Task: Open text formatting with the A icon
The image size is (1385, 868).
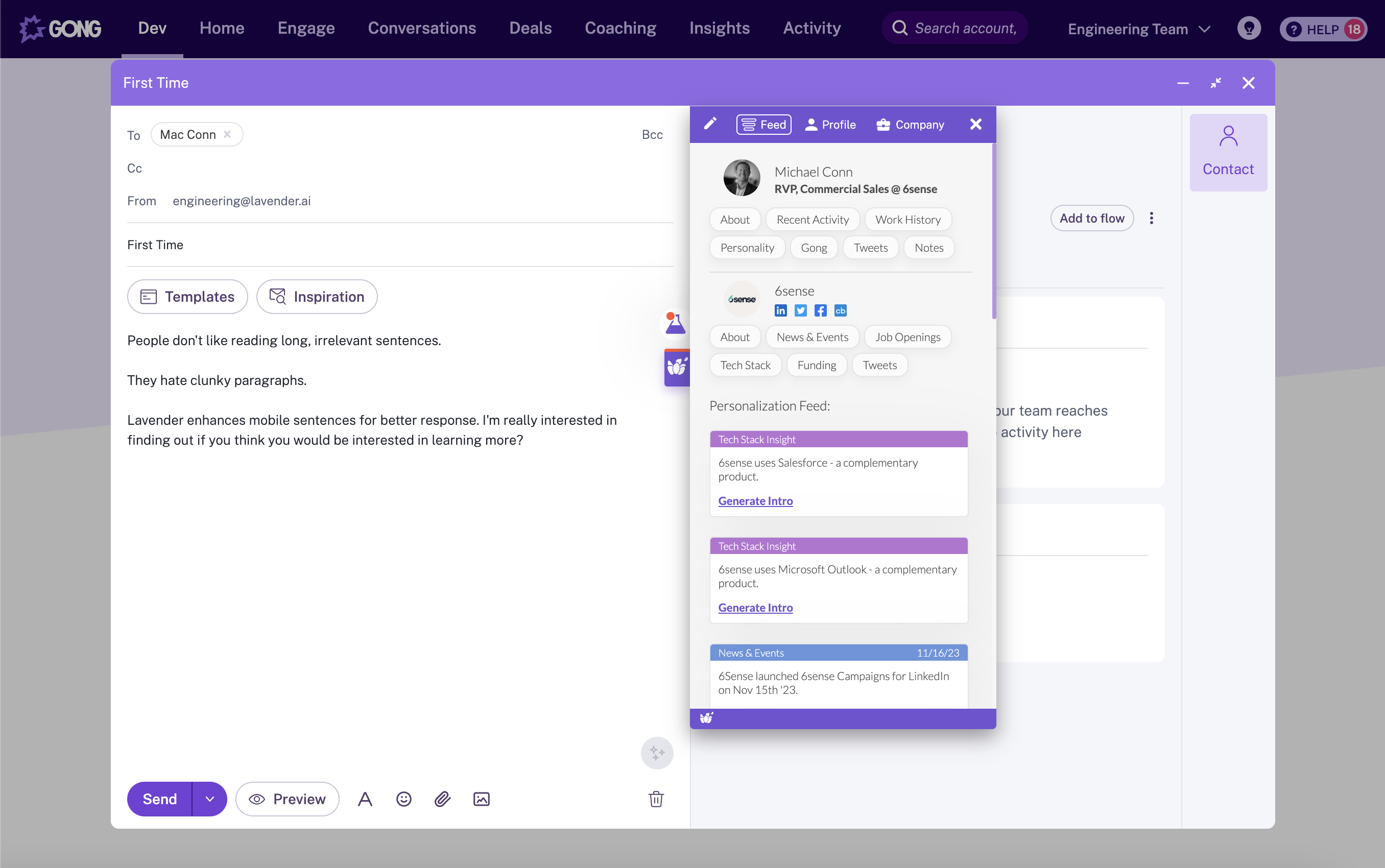Action: coord(366,799)
